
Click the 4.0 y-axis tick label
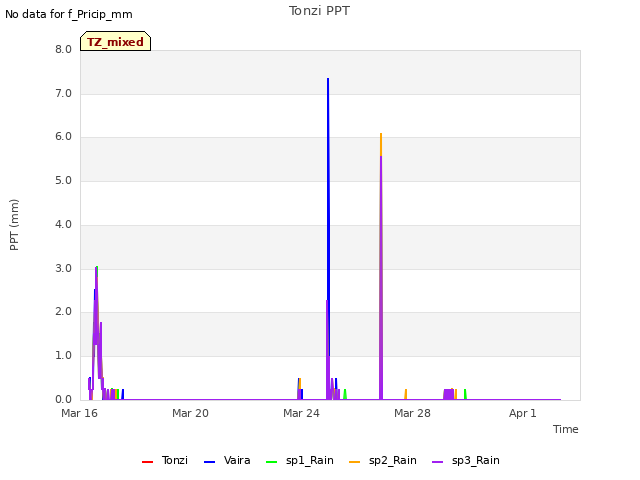[x=63, y=224]
